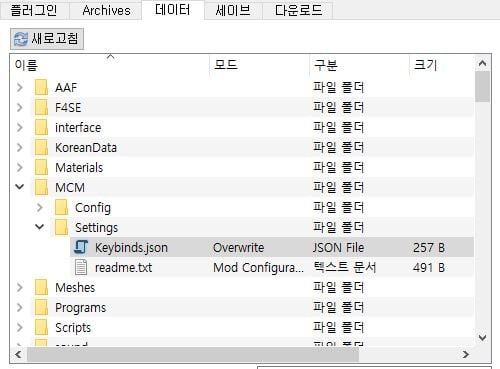Select the Settings folder name

(x=96, y=228)
